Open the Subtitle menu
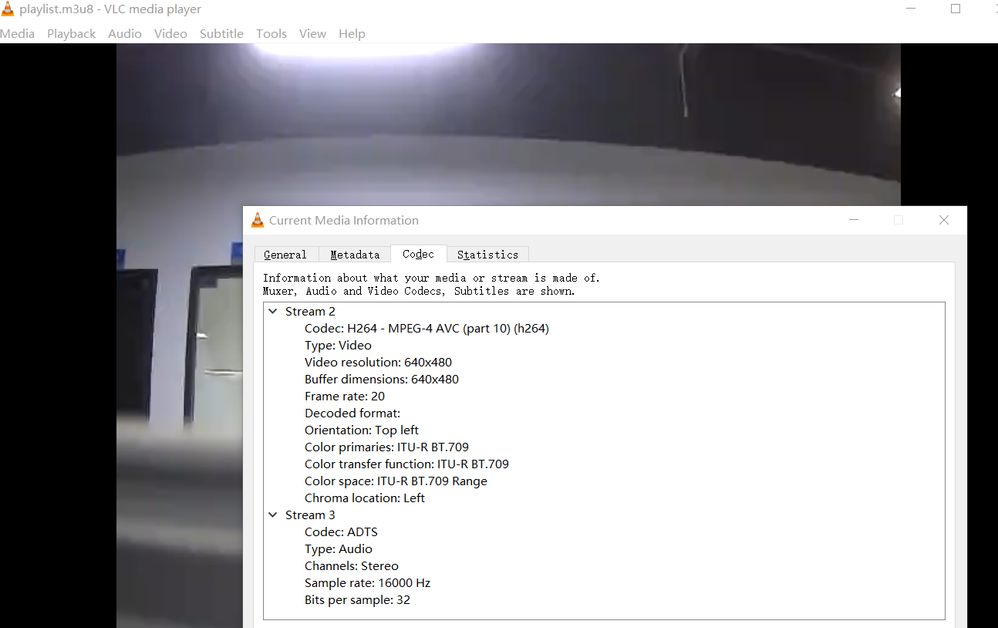The height and width of the screenshot is (628, 998). coord(221,34)
